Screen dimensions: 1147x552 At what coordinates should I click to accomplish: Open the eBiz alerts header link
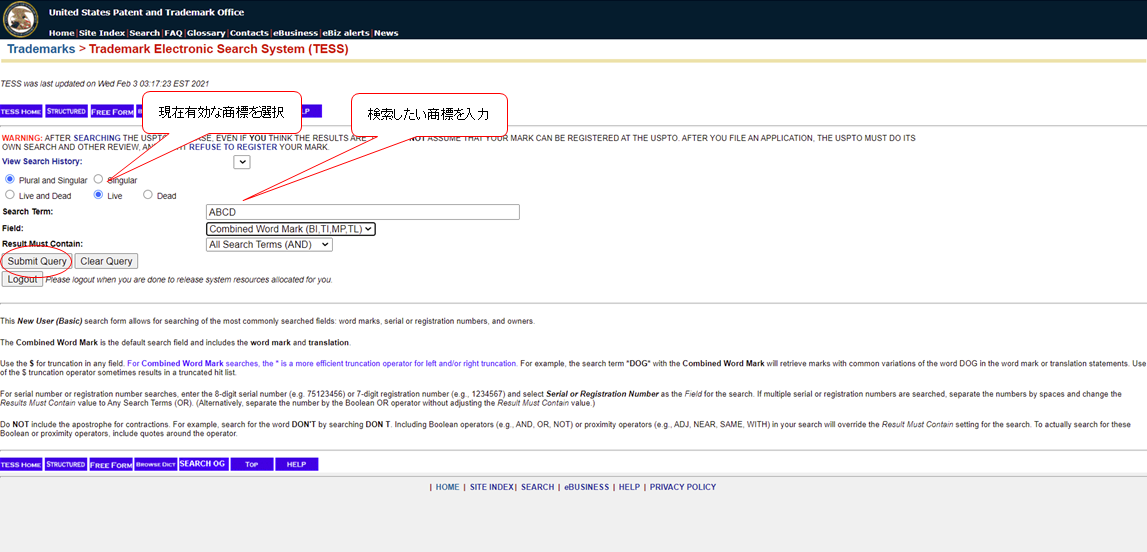coord(345,33)
